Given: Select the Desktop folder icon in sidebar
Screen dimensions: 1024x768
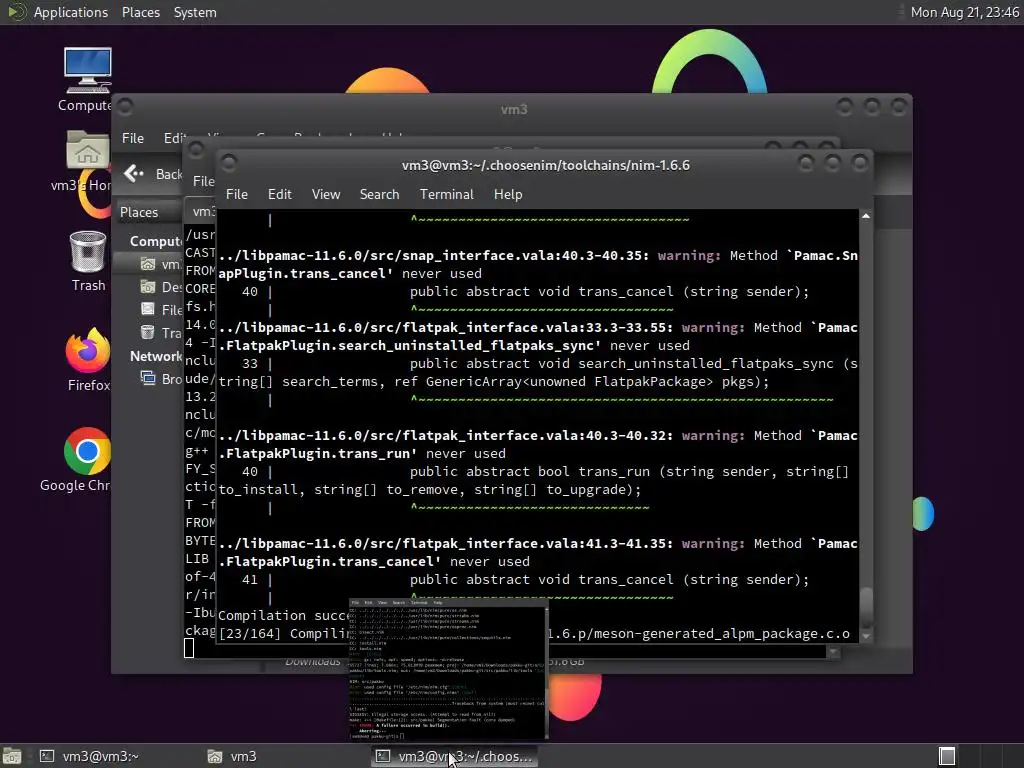Looking at the screenshot, I should [x=148, y=287].
